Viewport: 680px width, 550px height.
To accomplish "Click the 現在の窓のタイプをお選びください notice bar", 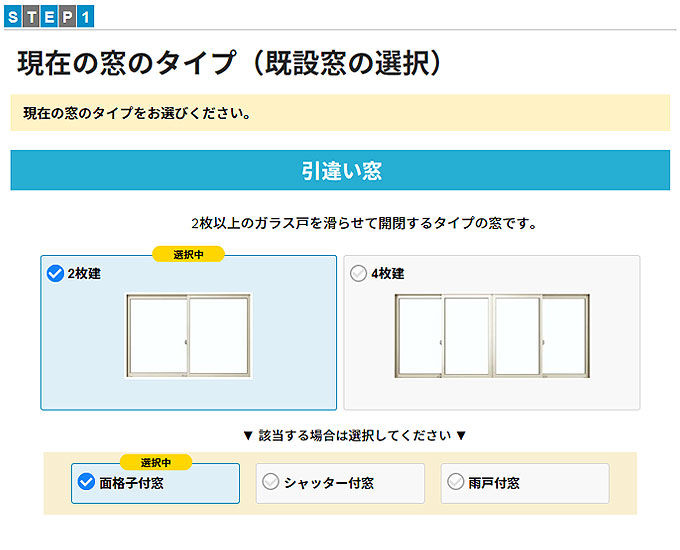I will [x=340, y=113].
